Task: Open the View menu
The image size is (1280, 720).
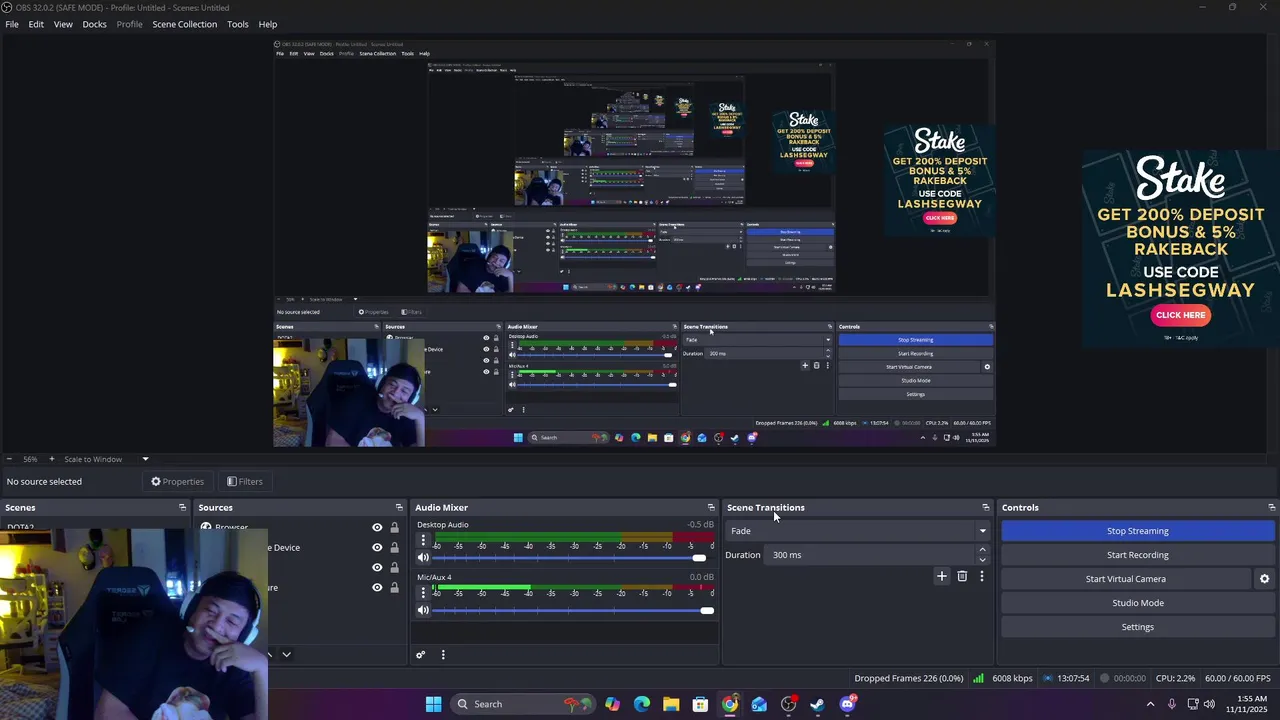Action: [x=63, y=24]
